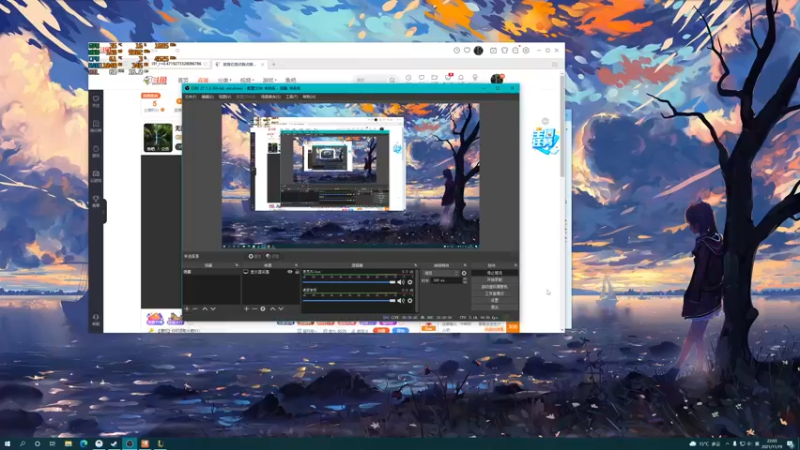Remove selected scene with minus icon in Scenes panel

(x=195, y=309)
